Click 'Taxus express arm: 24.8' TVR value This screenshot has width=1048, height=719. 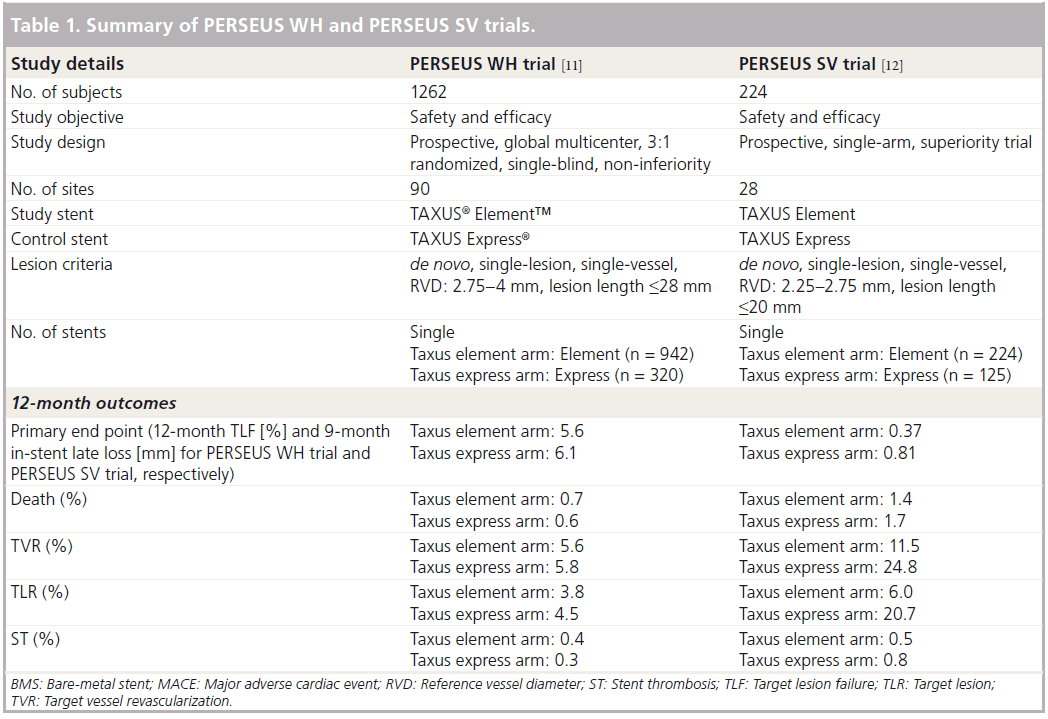point(828,567)
